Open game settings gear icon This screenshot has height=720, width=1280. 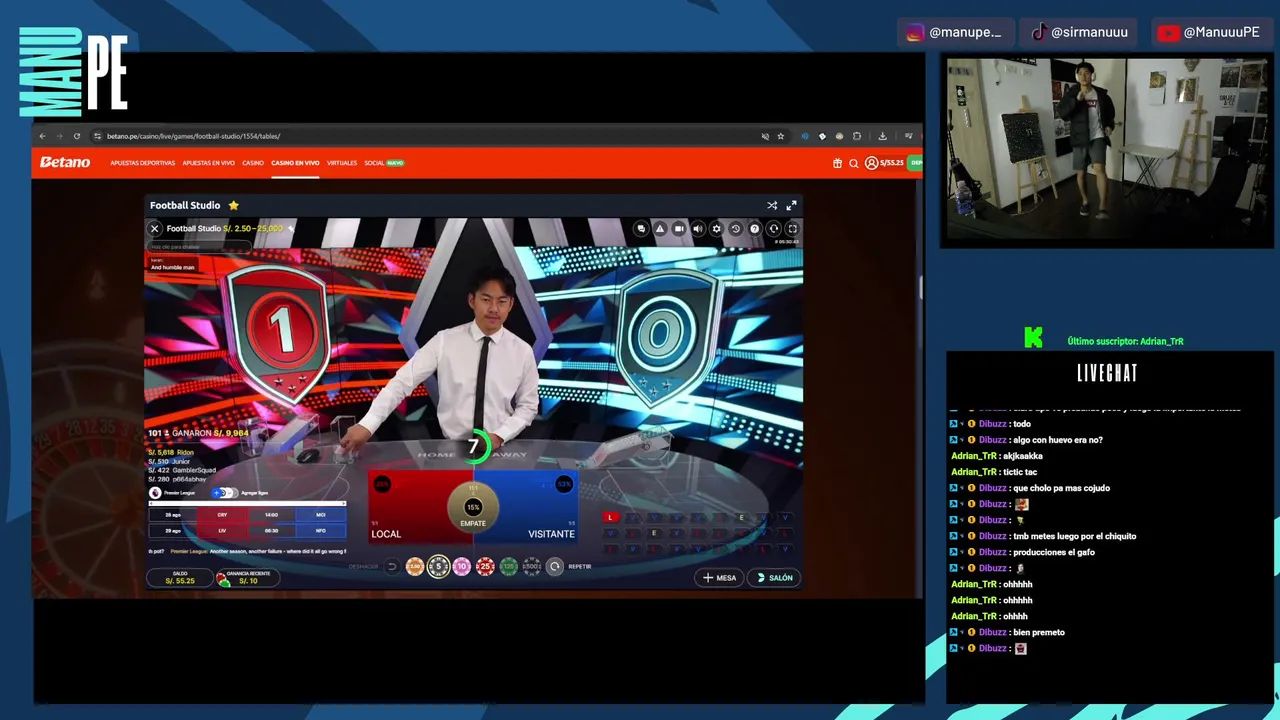click(x=716, y=229)
